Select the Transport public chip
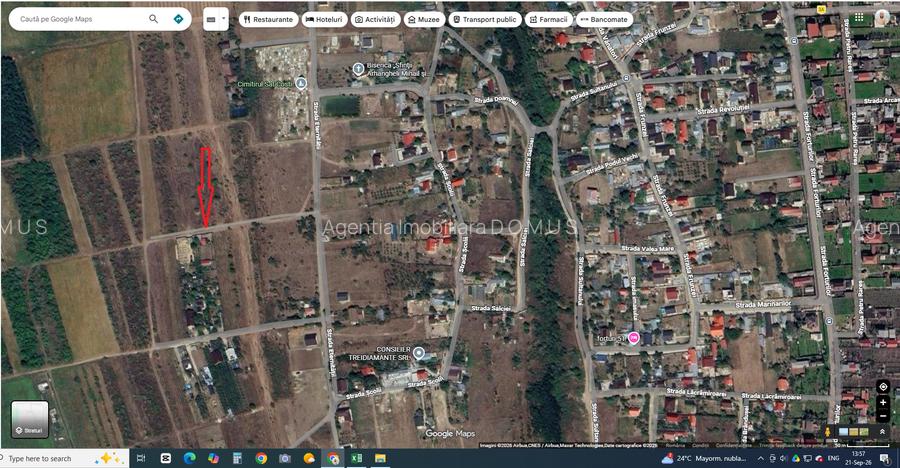Screen dimensions: 900x468 pyautogui.click(x=485, y=20)
